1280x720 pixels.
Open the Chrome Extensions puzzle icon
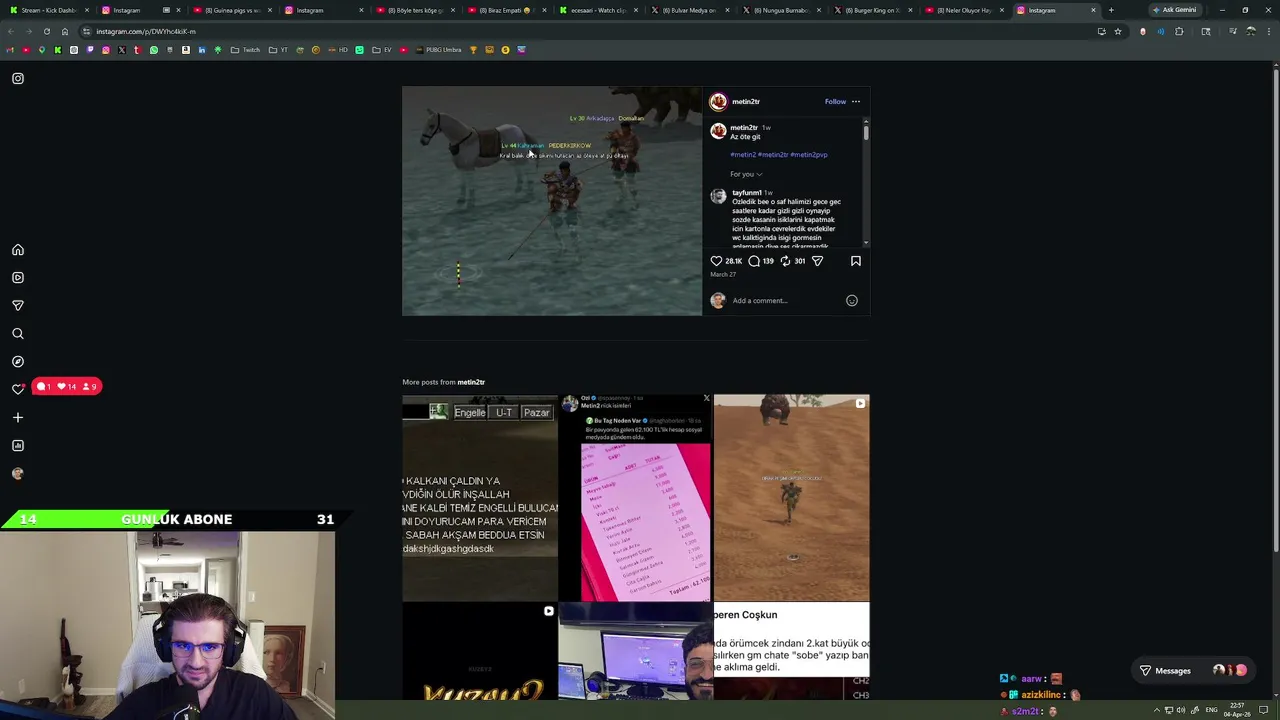[x=1179, y=31]
